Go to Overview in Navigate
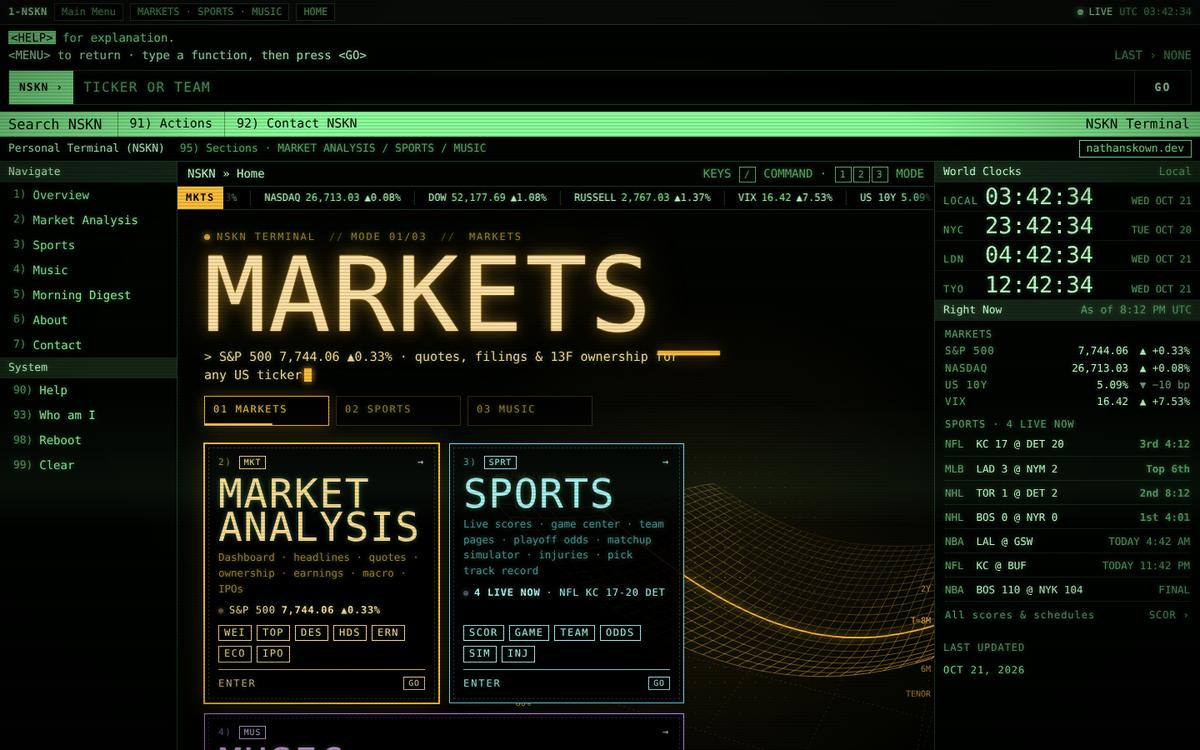This screenshot has height=750, width=1200. point(88,195)
